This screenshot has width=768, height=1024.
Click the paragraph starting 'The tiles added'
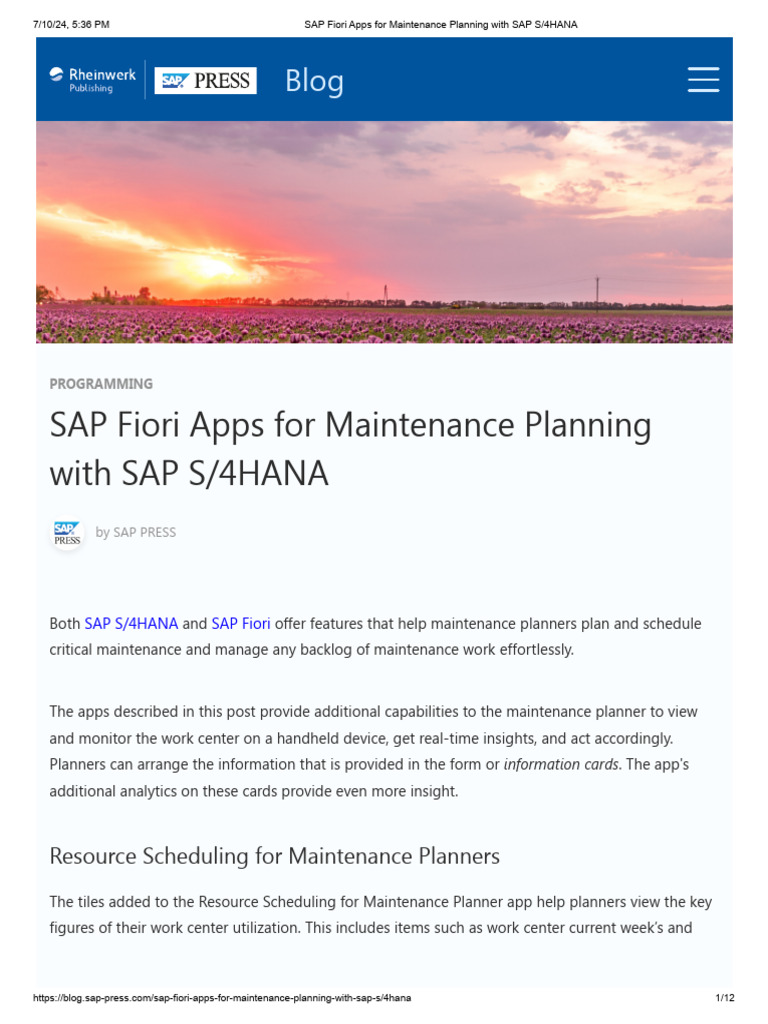(380, 915)
